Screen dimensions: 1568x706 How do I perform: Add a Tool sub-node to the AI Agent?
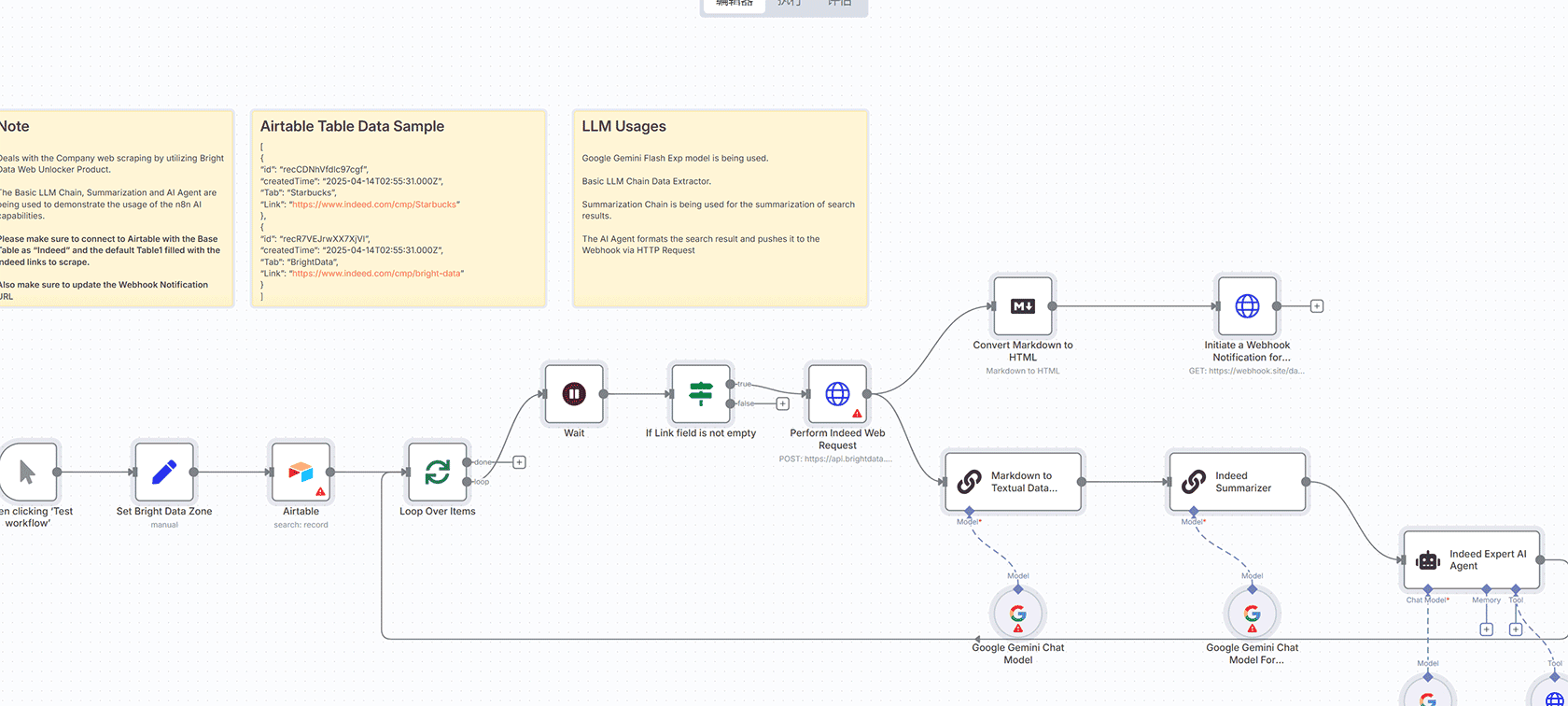click(1516, 629)
